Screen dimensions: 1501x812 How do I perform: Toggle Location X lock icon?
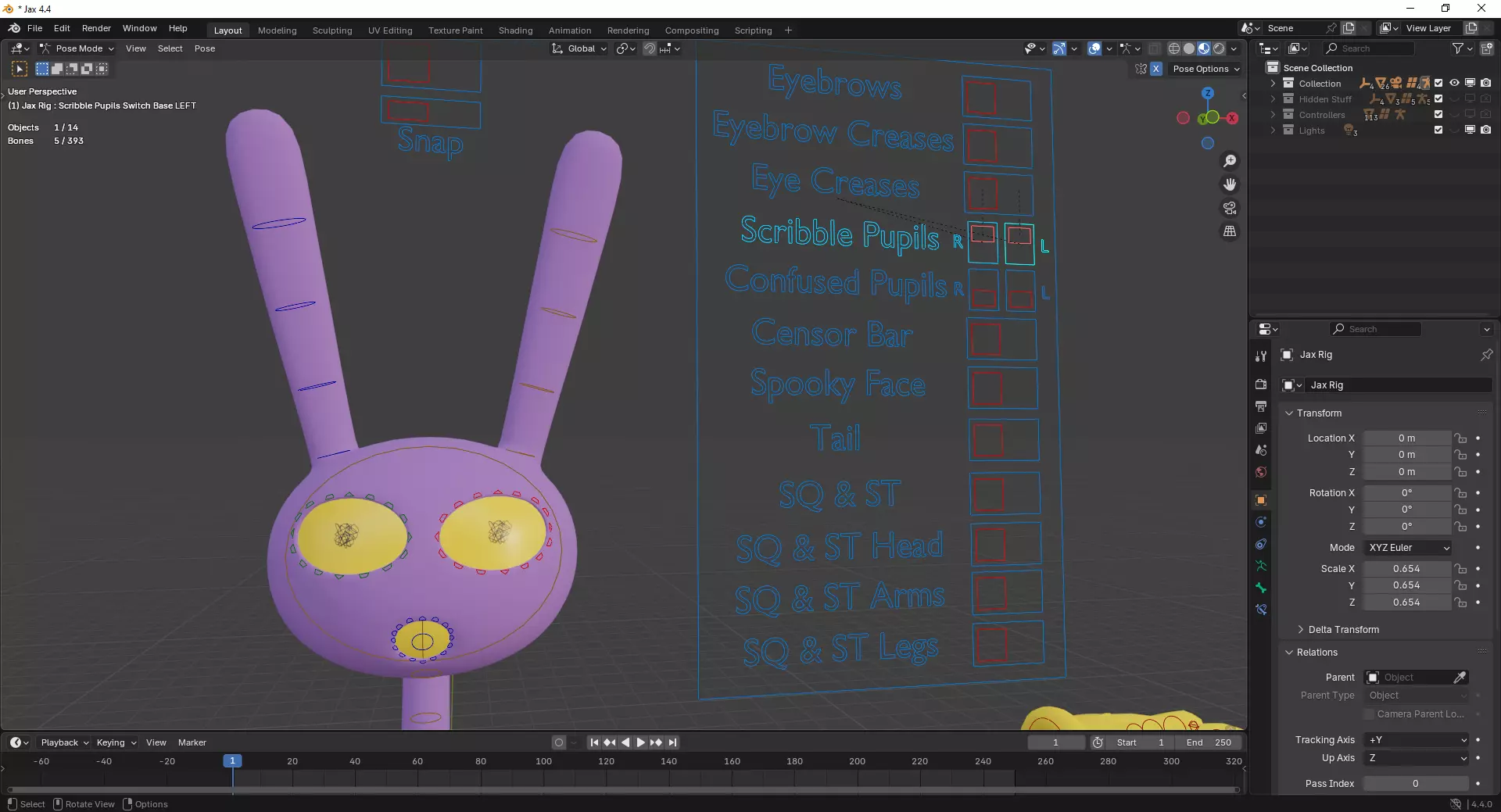[1460, 438]
